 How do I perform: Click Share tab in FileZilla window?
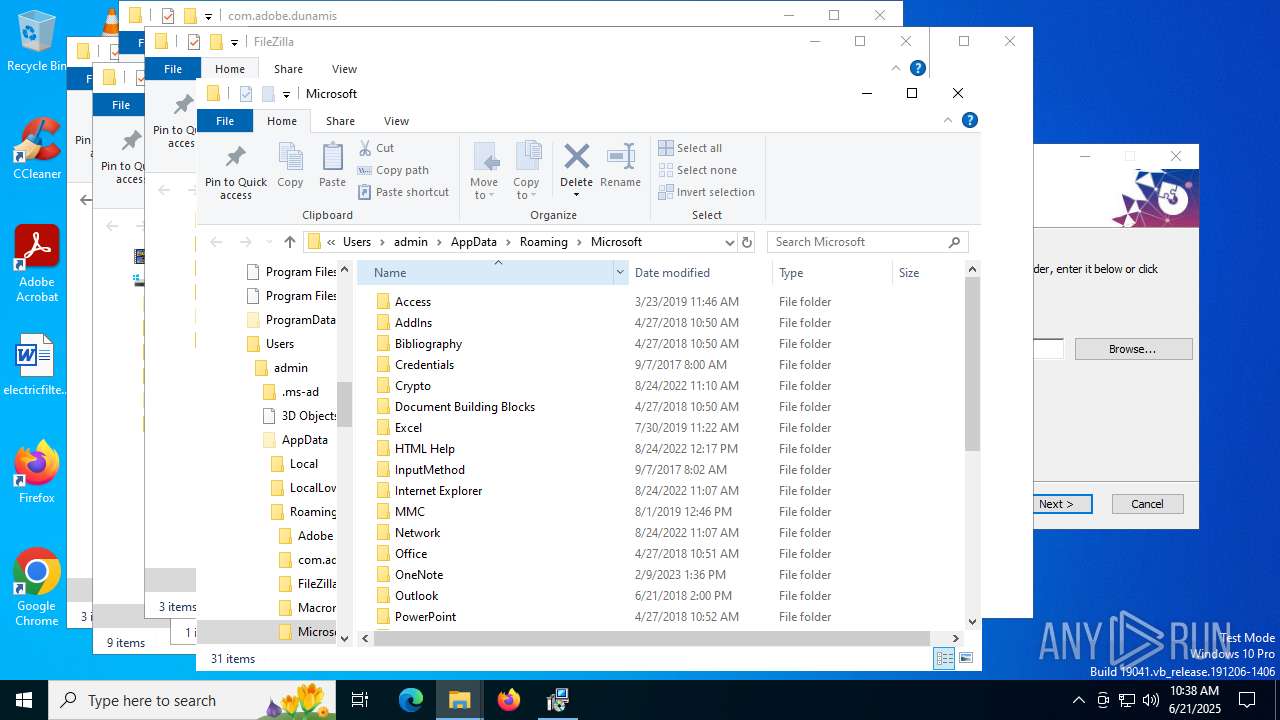288,69
